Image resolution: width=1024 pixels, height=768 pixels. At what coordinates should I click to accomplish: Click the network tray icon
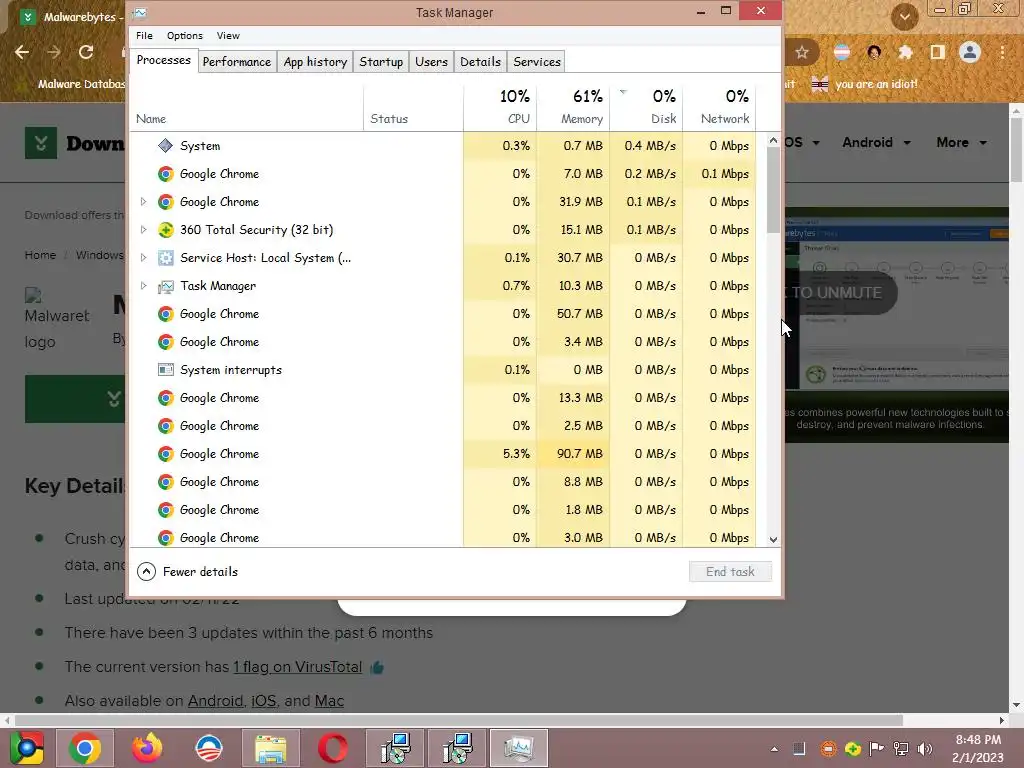(901, 749)
